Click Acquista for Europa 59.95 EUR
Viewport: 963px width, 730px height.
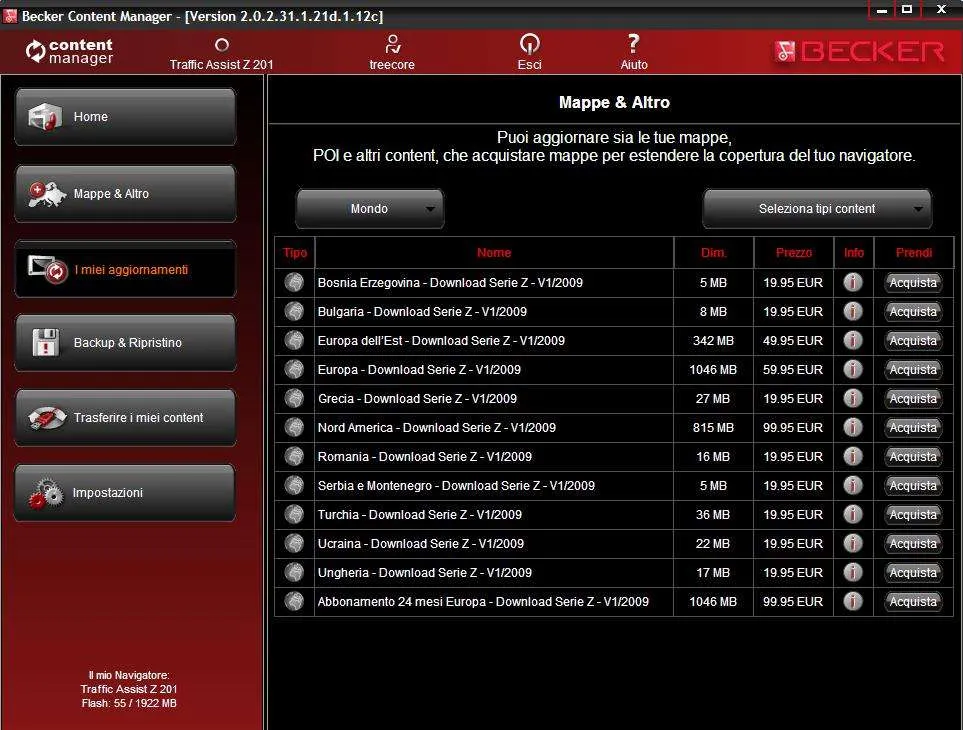point(913,369)
